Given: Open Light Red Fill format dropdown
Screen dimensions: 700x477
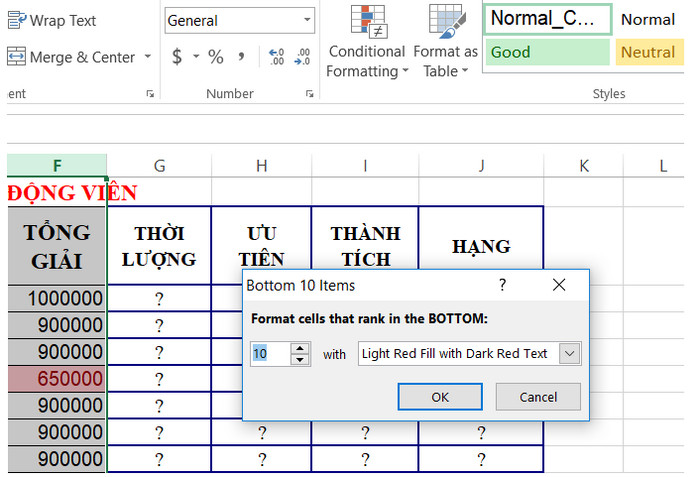Looking at the screenshot, I should 570,354.
